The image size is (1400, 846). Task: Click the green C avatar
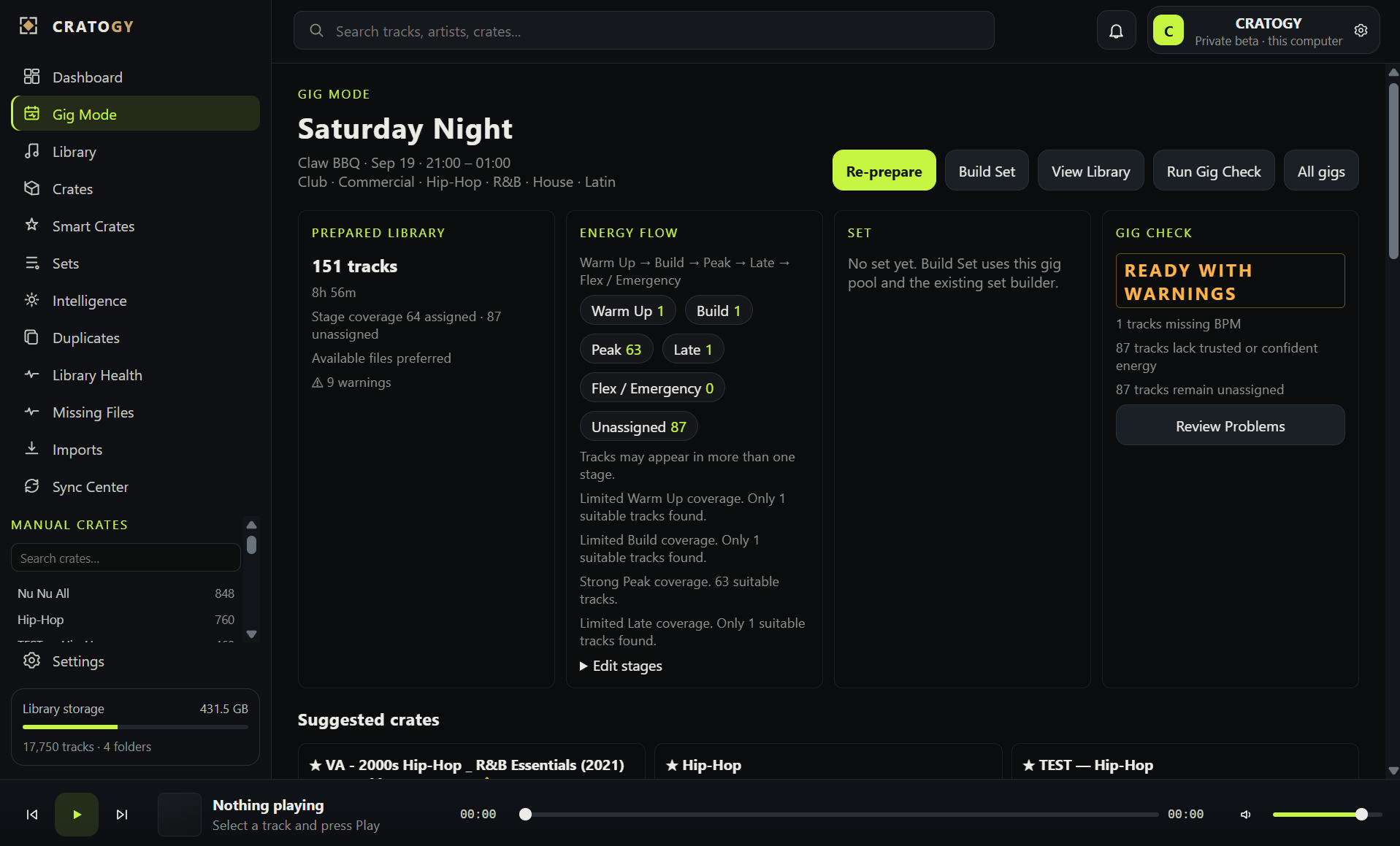(x=1168, y=31)
